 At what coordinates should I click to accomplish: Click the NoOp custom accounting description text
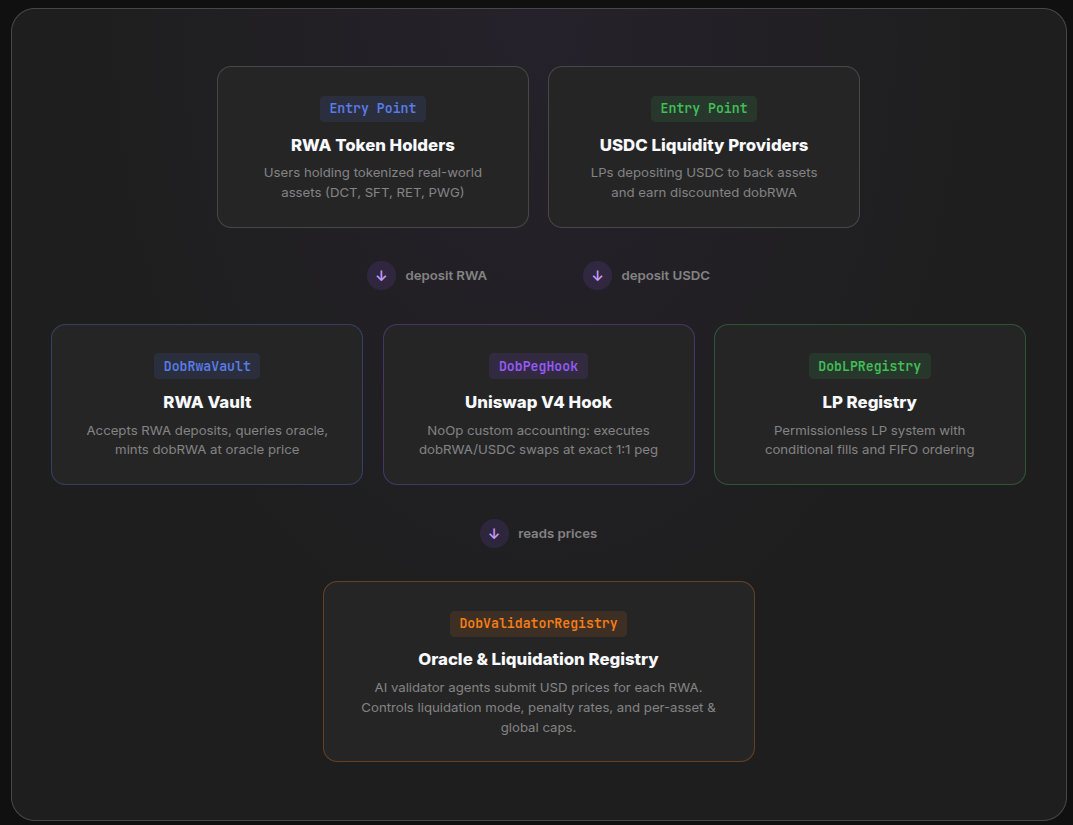[538, 440]
